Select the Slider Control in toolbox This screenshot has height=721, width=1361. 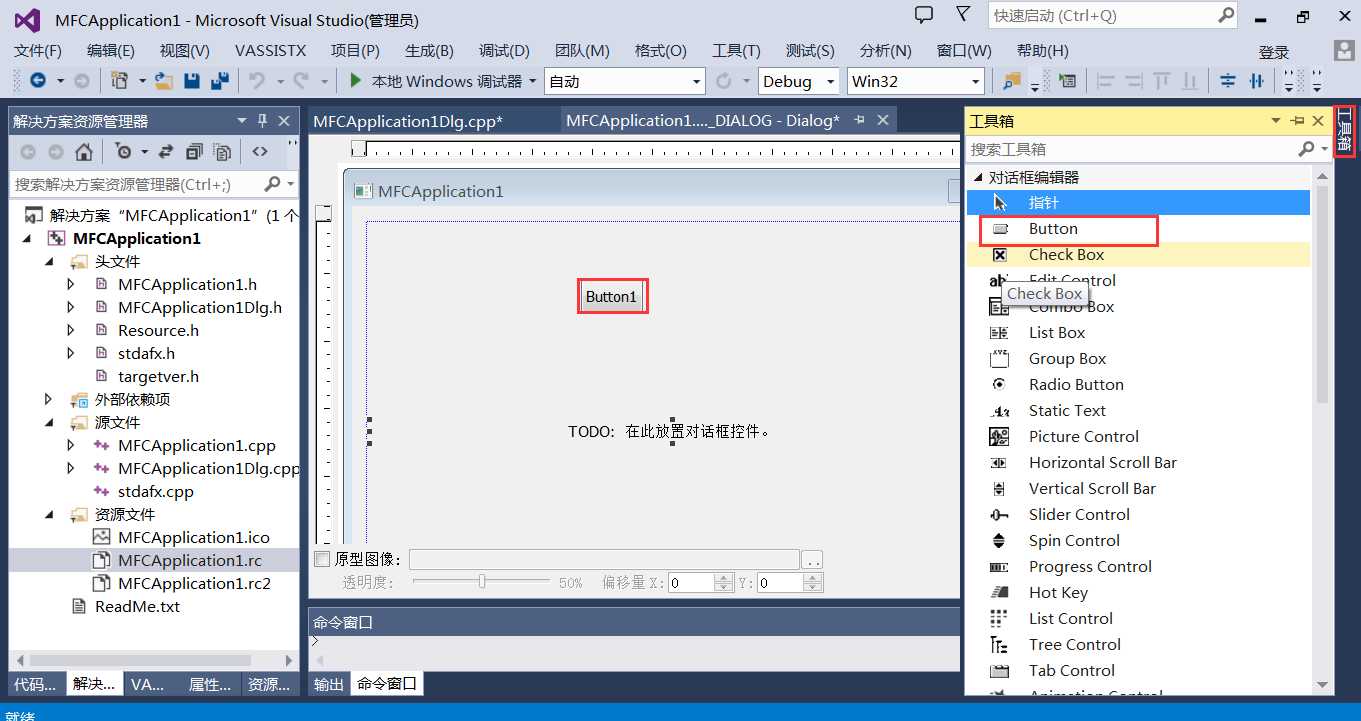[x=1138, y=515]
